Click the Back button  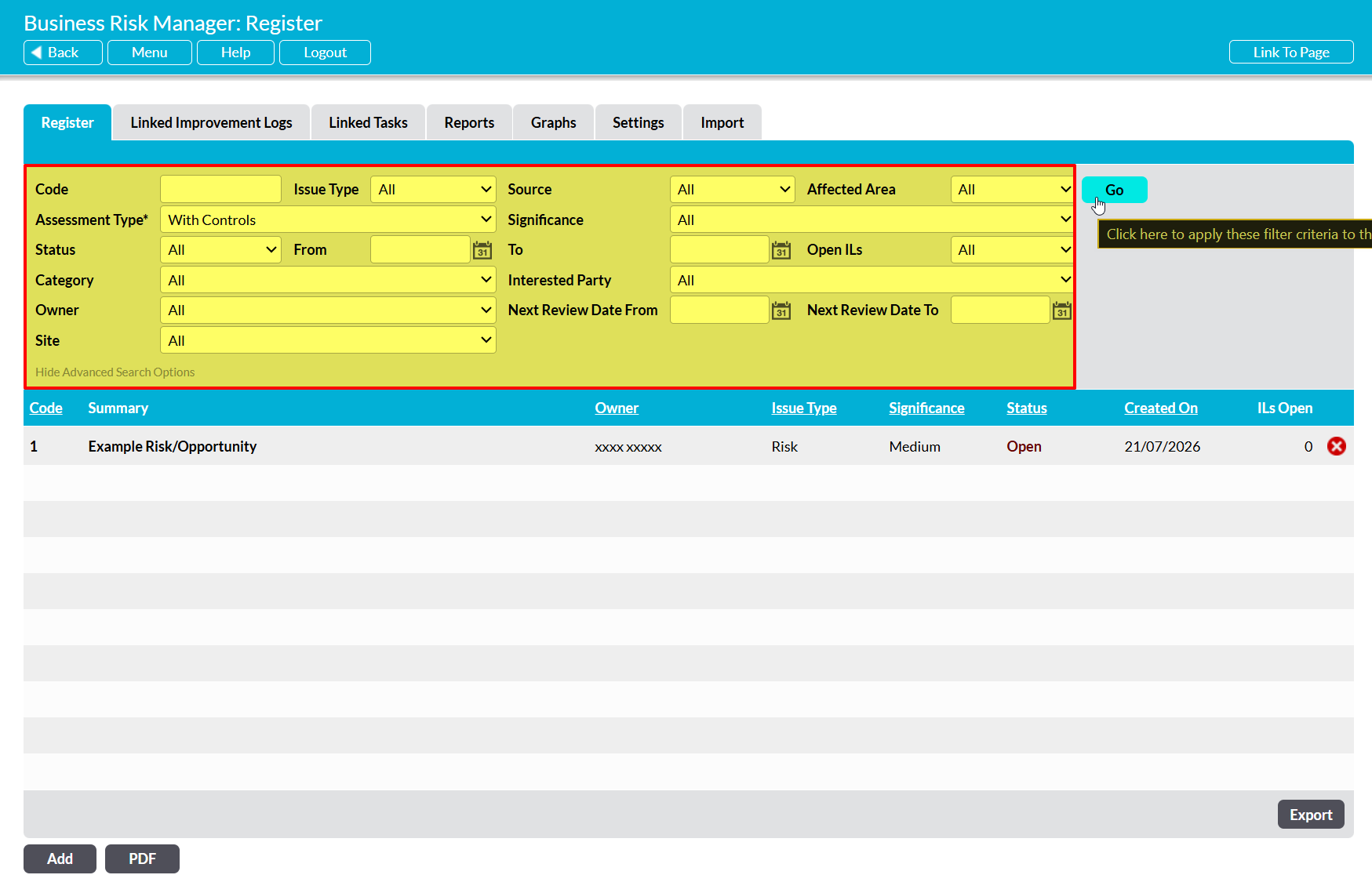63,53
